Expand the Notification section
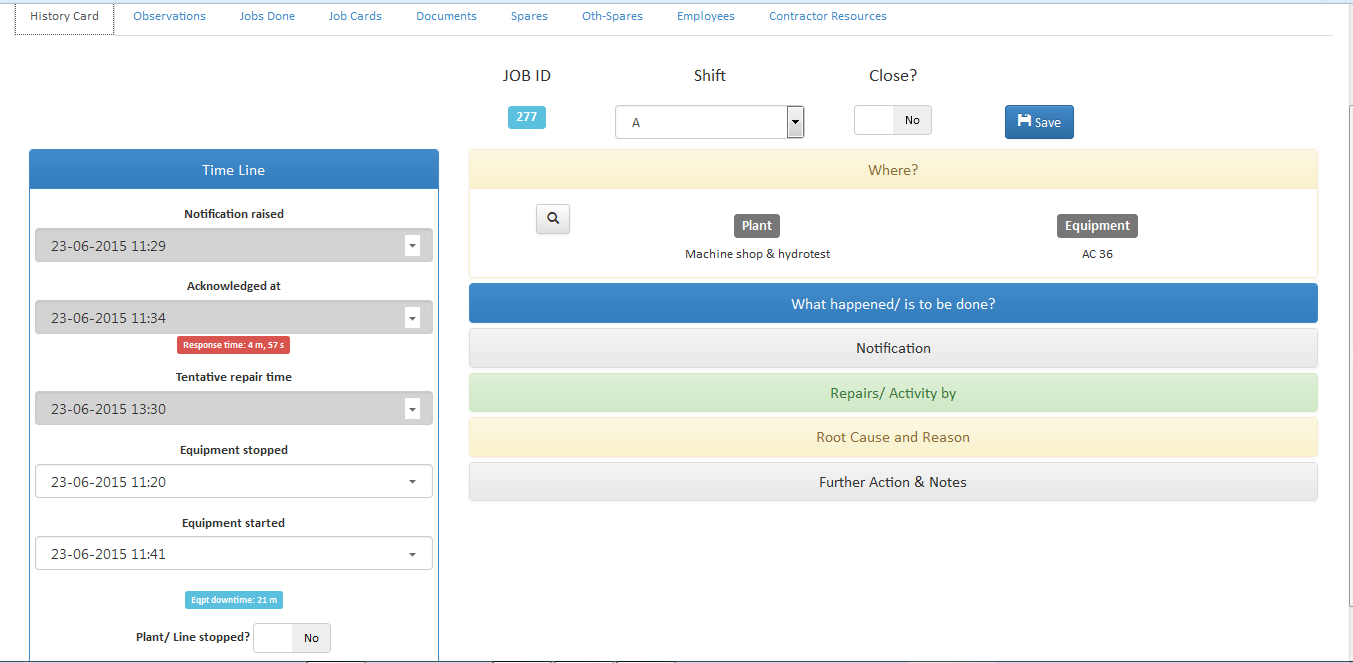The width and height of the screenshot is (1353, 663). (x=893, y=348)
